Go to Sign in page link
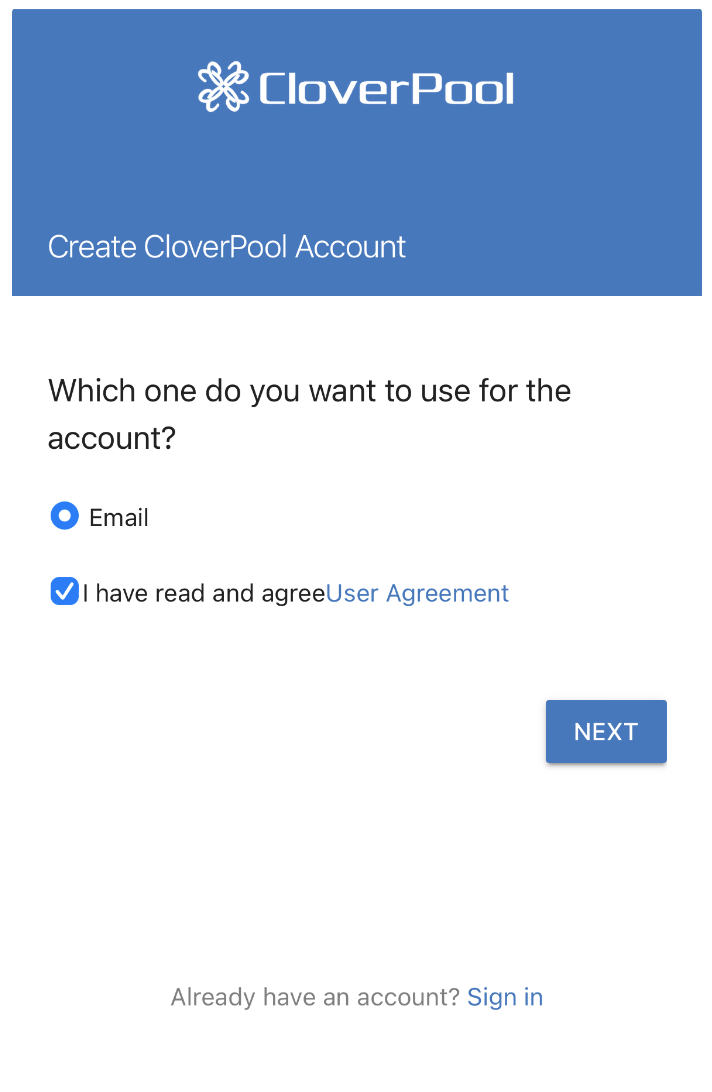This screenshot has width=712, height=1092. 505,997
